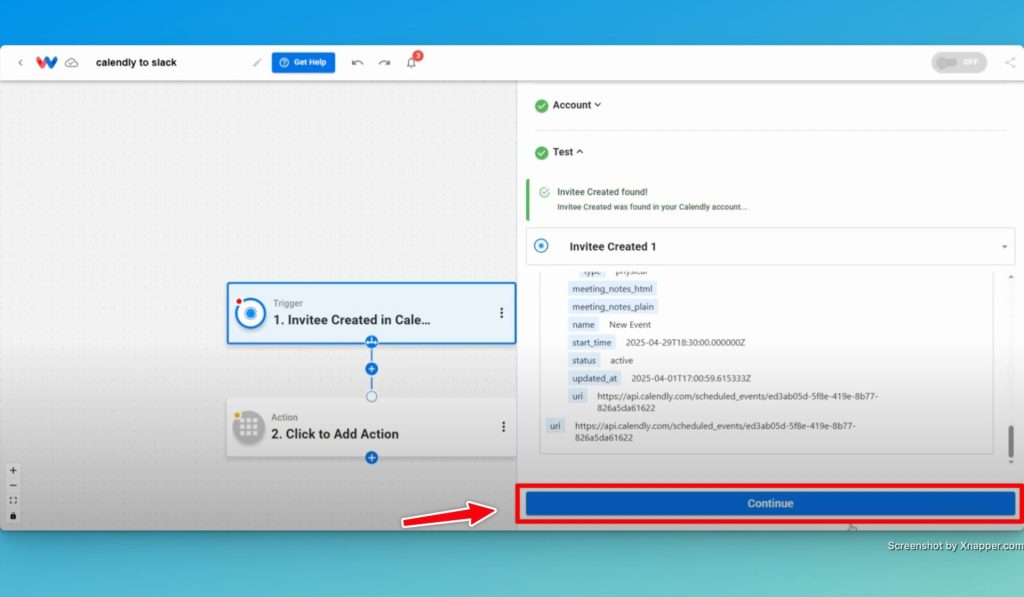Click the active status value
1024x597 pixels.
(621, 361)
